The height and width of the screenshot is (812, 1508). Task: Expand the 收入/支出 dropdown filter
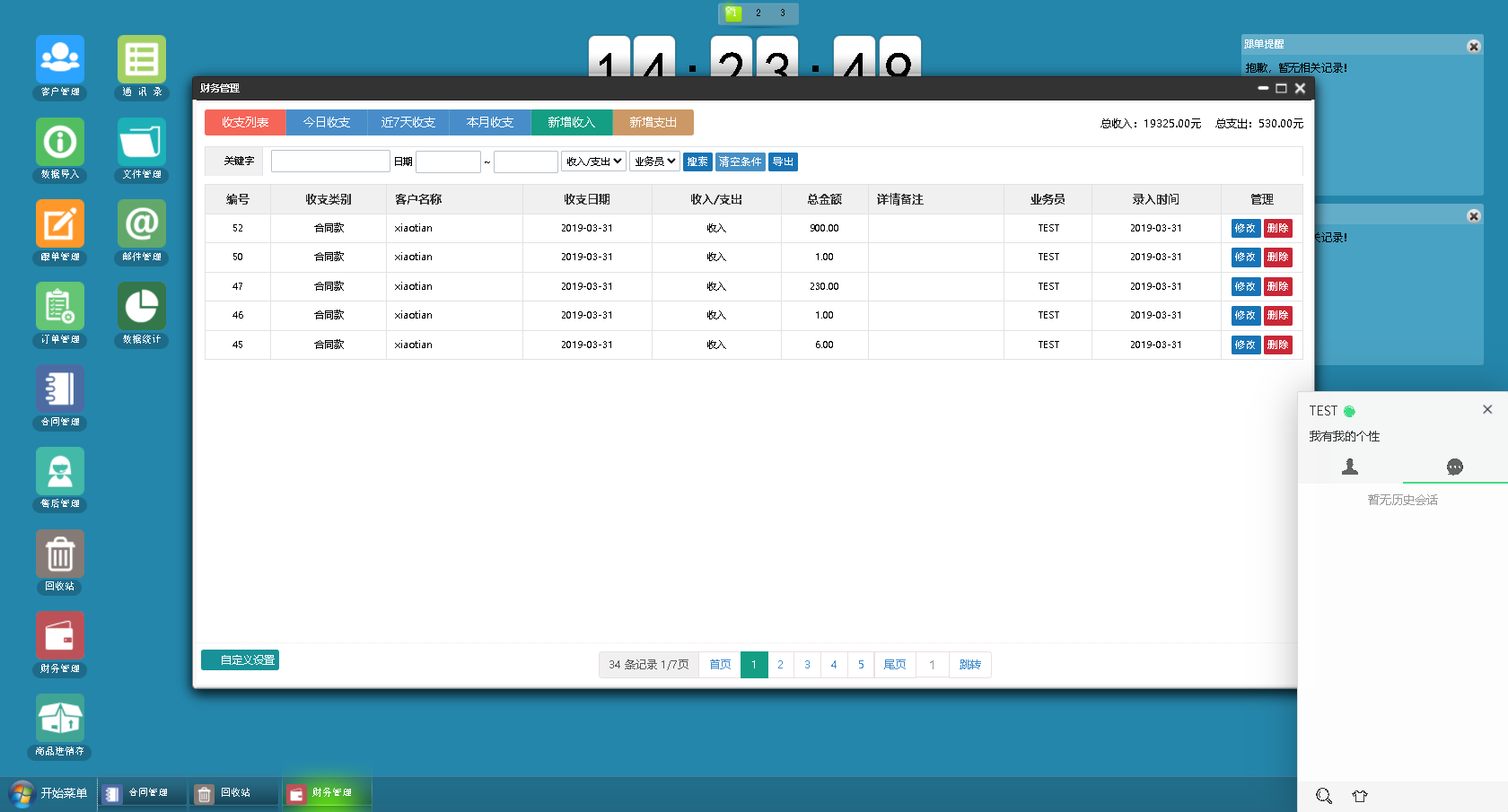coord(593,162)
